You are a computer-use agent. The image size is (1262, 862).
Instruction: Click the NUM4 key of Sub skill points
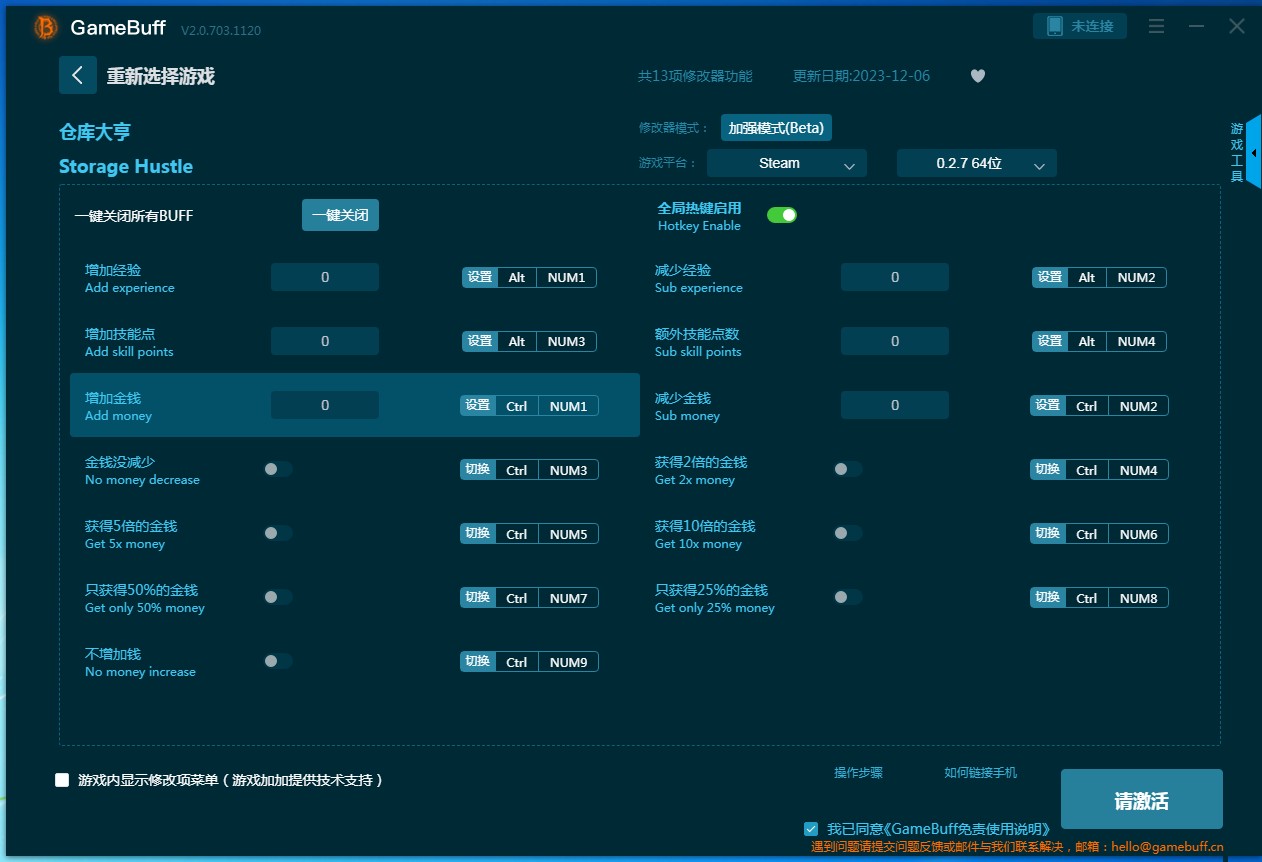pyautogui.click(x=1137, y=341)
